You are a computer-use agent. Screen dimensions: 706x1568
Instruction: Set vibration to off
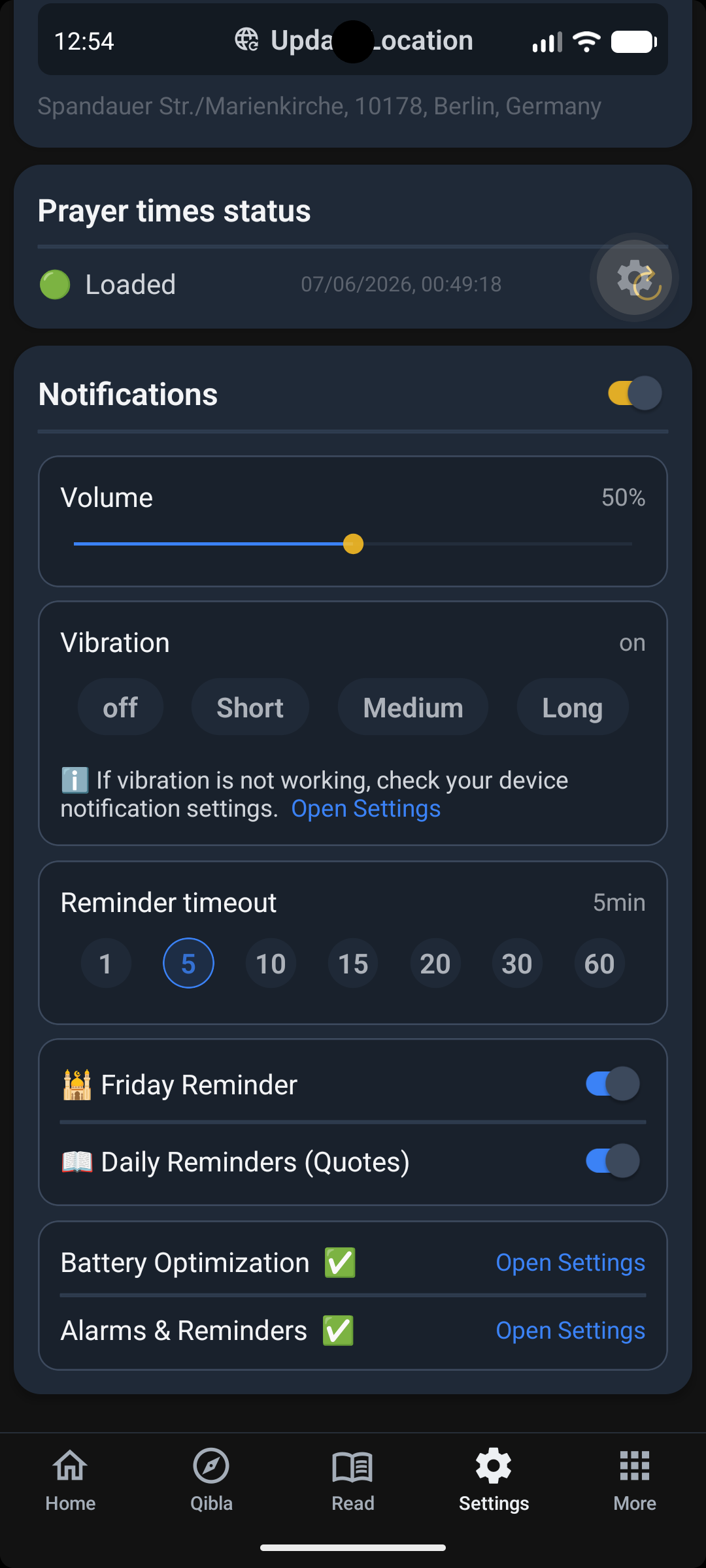pos(120,708)
